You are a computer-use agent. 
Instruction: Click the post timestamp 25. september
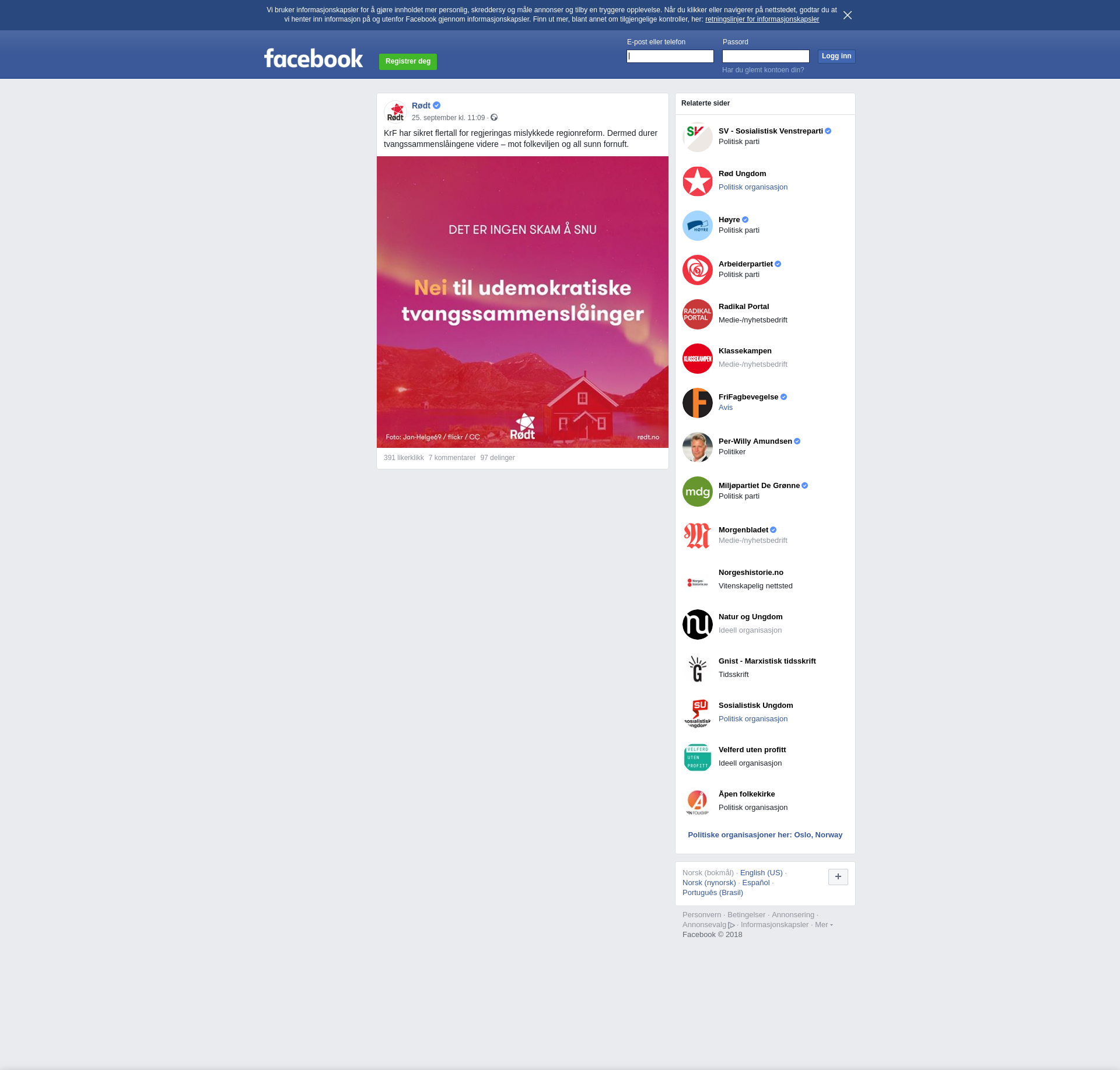(448, 118)
